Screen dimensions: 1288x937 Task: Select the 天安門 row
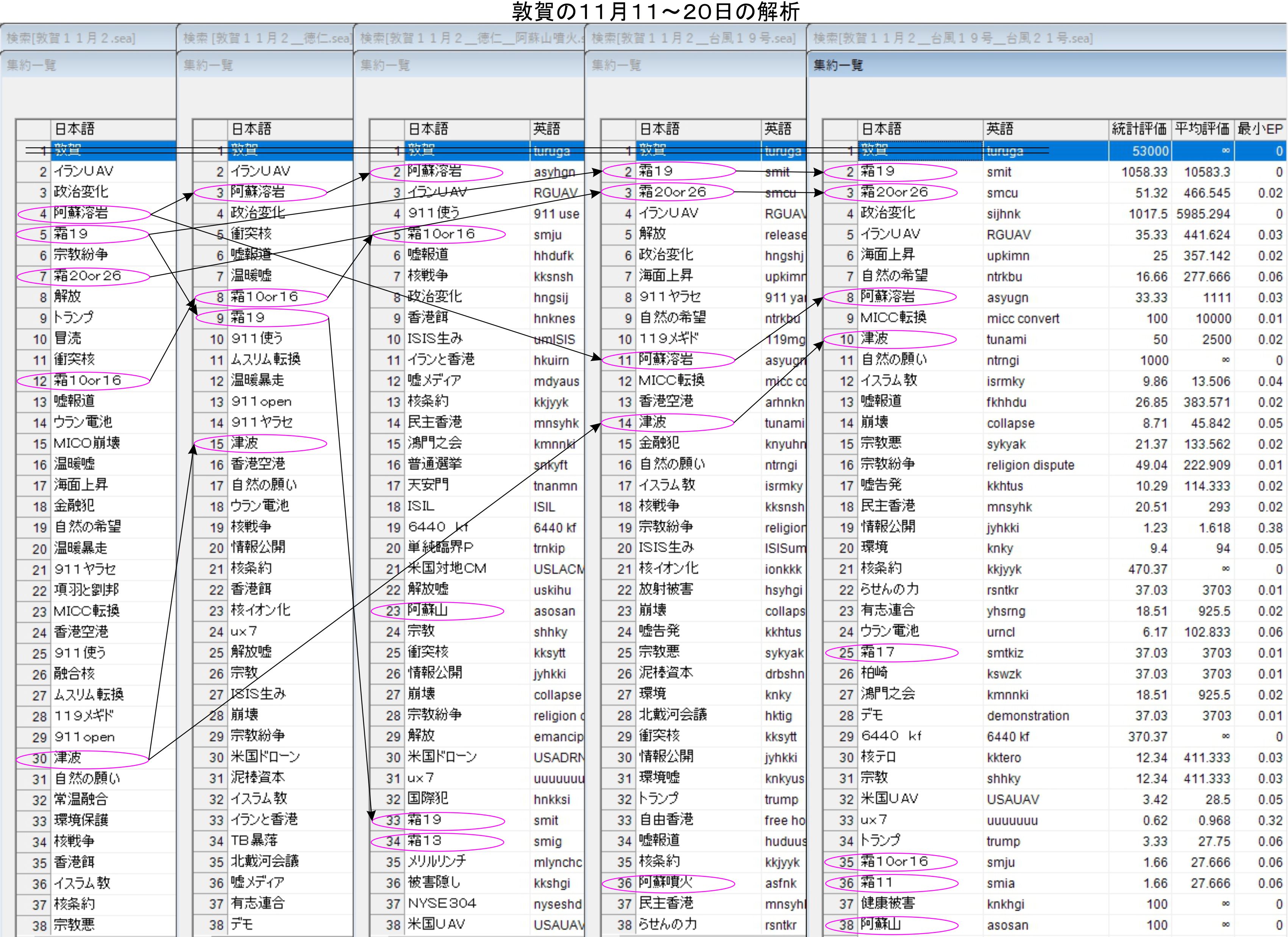(428, 485)
